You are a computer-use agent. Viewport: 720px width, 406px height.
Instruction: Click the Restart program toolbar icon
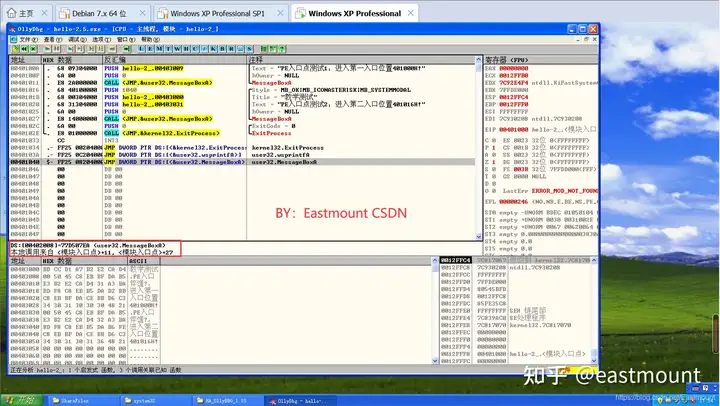(24, 49)
